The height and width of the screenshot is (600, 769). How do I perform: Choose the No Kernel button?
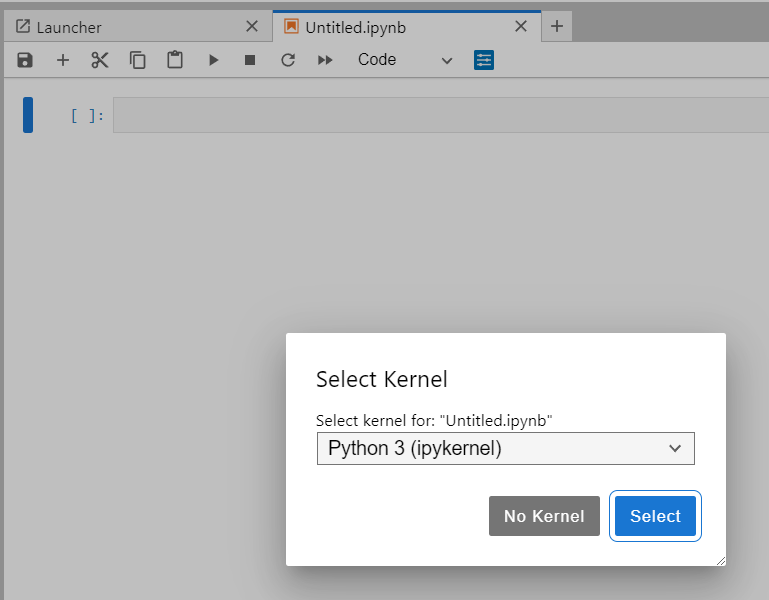[x=544, y=516]
